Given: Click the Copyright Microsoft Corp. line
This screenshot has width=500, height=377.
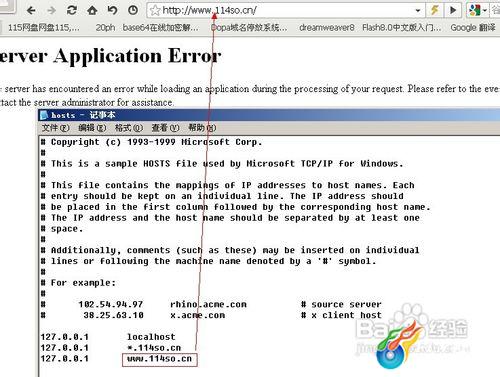Looking at the screenshot, I should click(151, 142).
